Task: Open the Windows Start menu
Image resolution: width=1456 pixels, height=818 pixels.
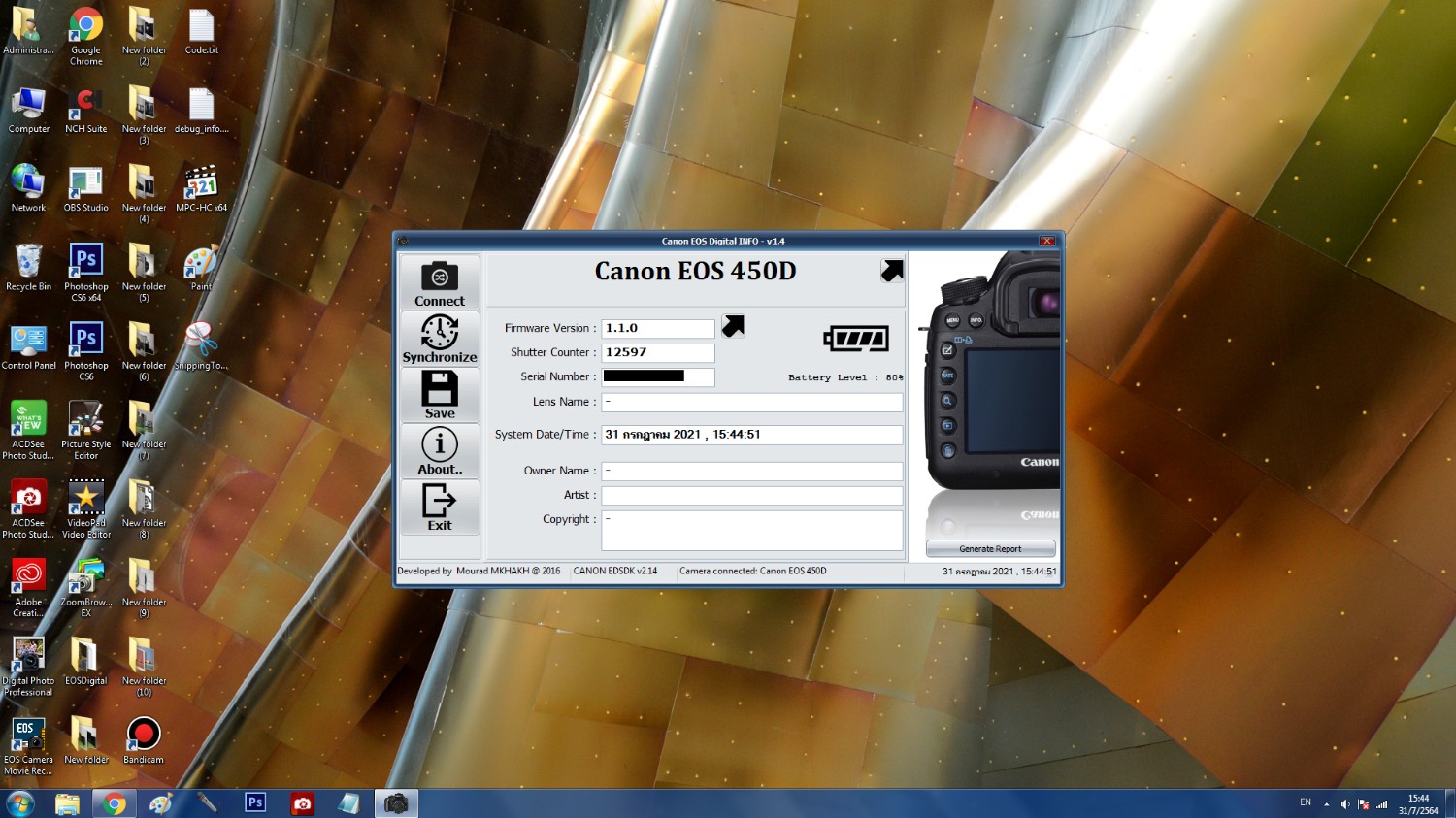Action: (x=20, y=803)
